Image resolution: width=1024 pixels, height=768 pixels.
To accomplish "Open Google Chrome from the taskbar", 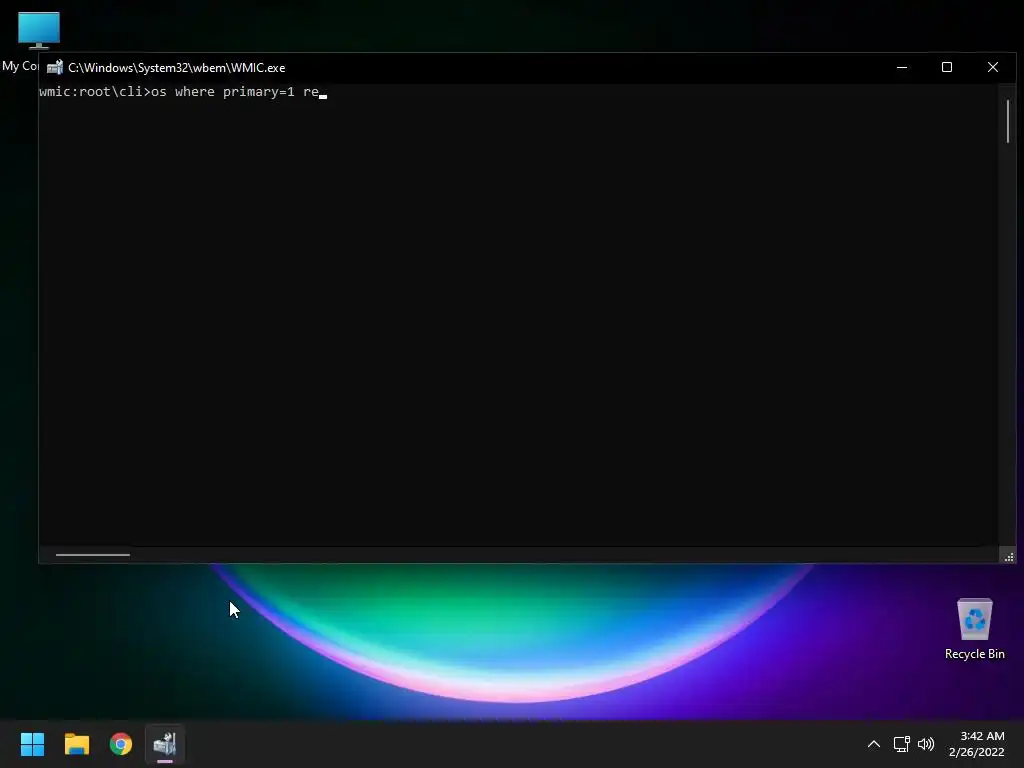I will point(121,744).
